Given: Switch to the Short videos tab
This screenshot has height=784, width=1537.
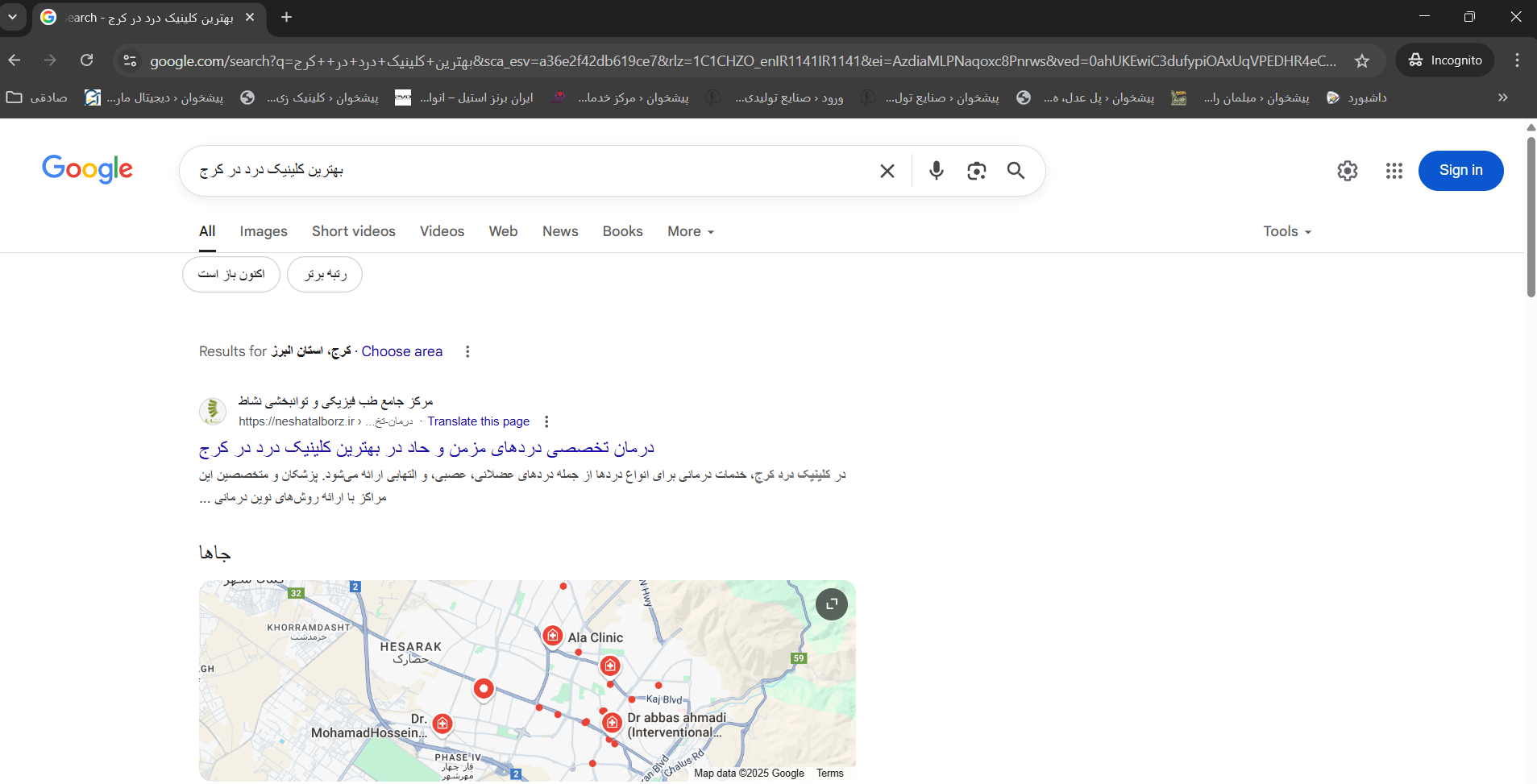Looking at the screenshot, I should point(354,231).
